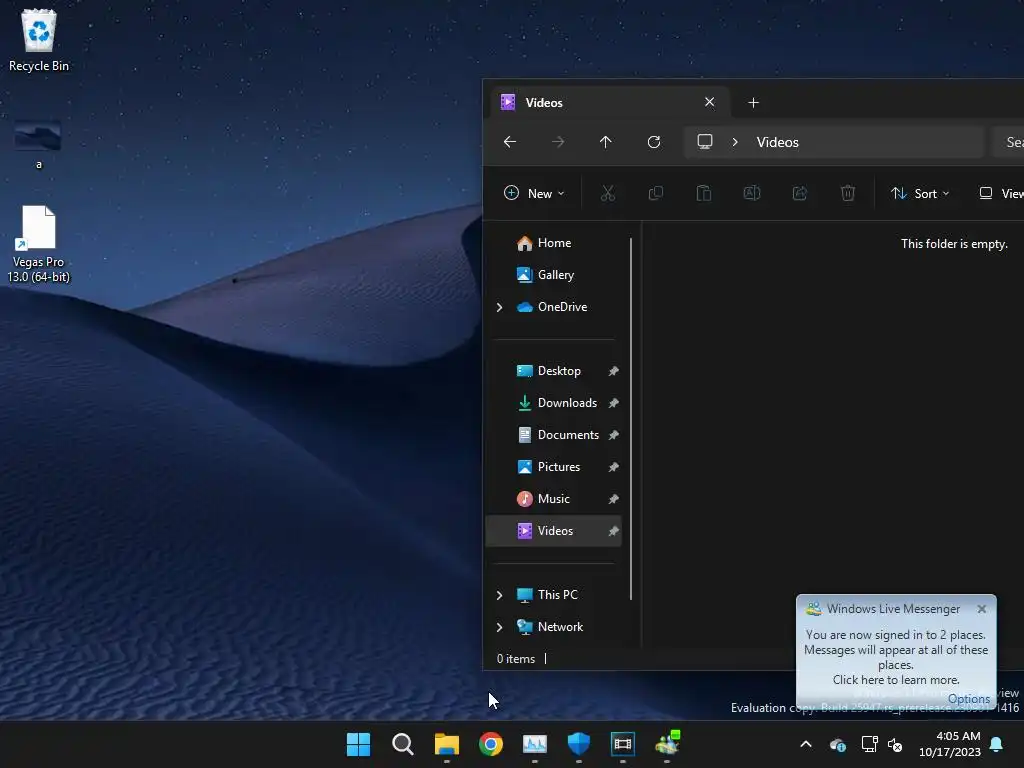Click the Copy icon in toolbar
The image size is (1024, 768).
pyautogui.click(x=656, y=193)
